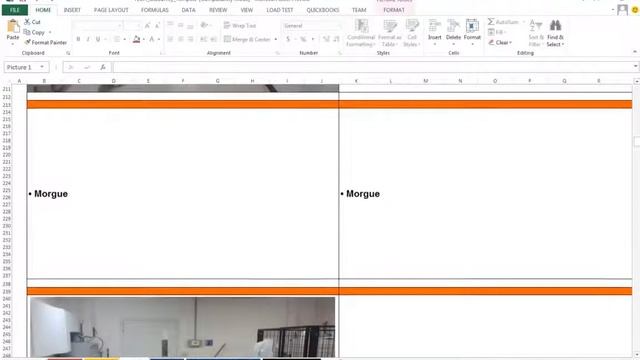
Task: Copy the selection using the Copy button
Action: pos(34,32)
